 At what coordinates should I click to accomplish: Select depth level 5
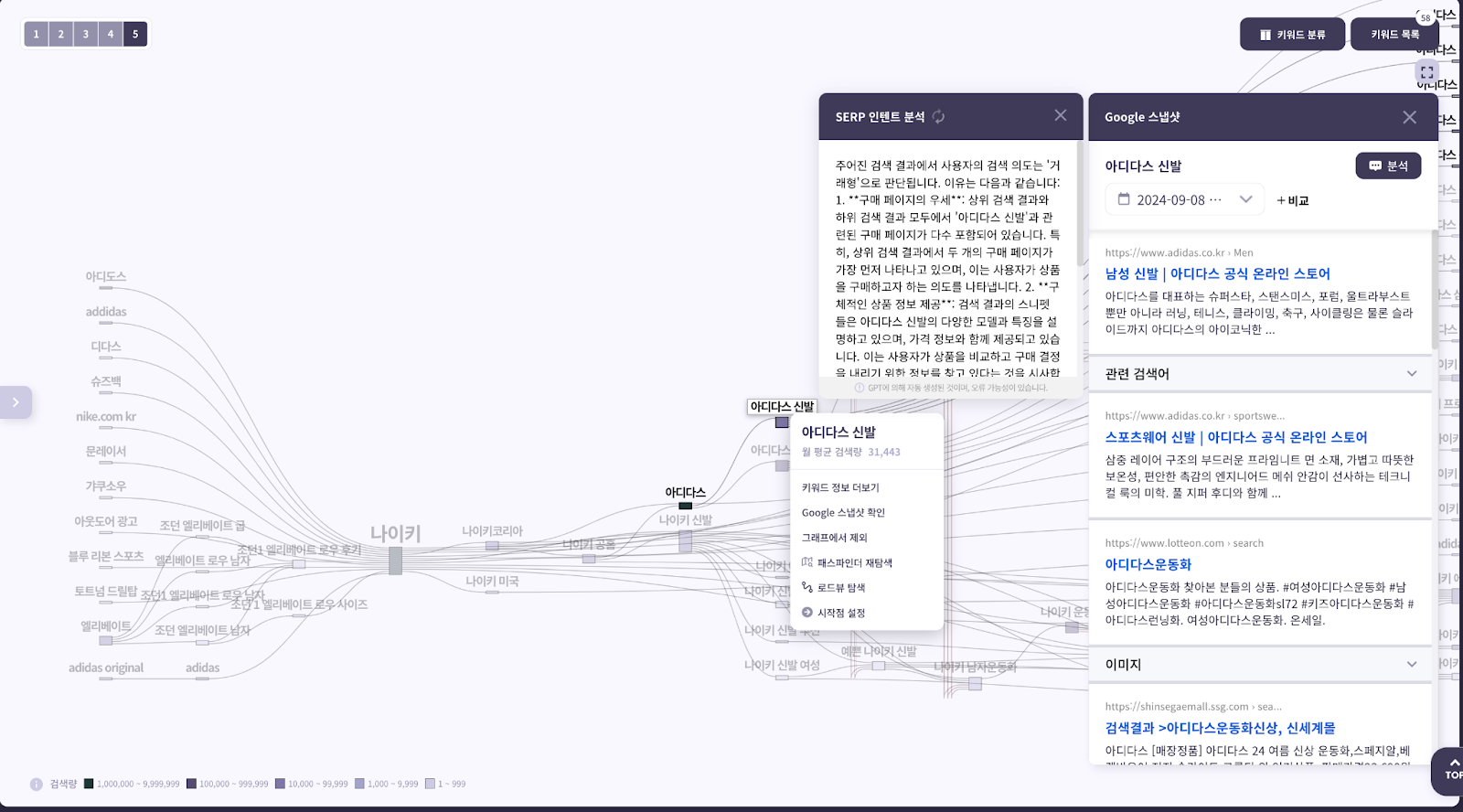point(135,34)
